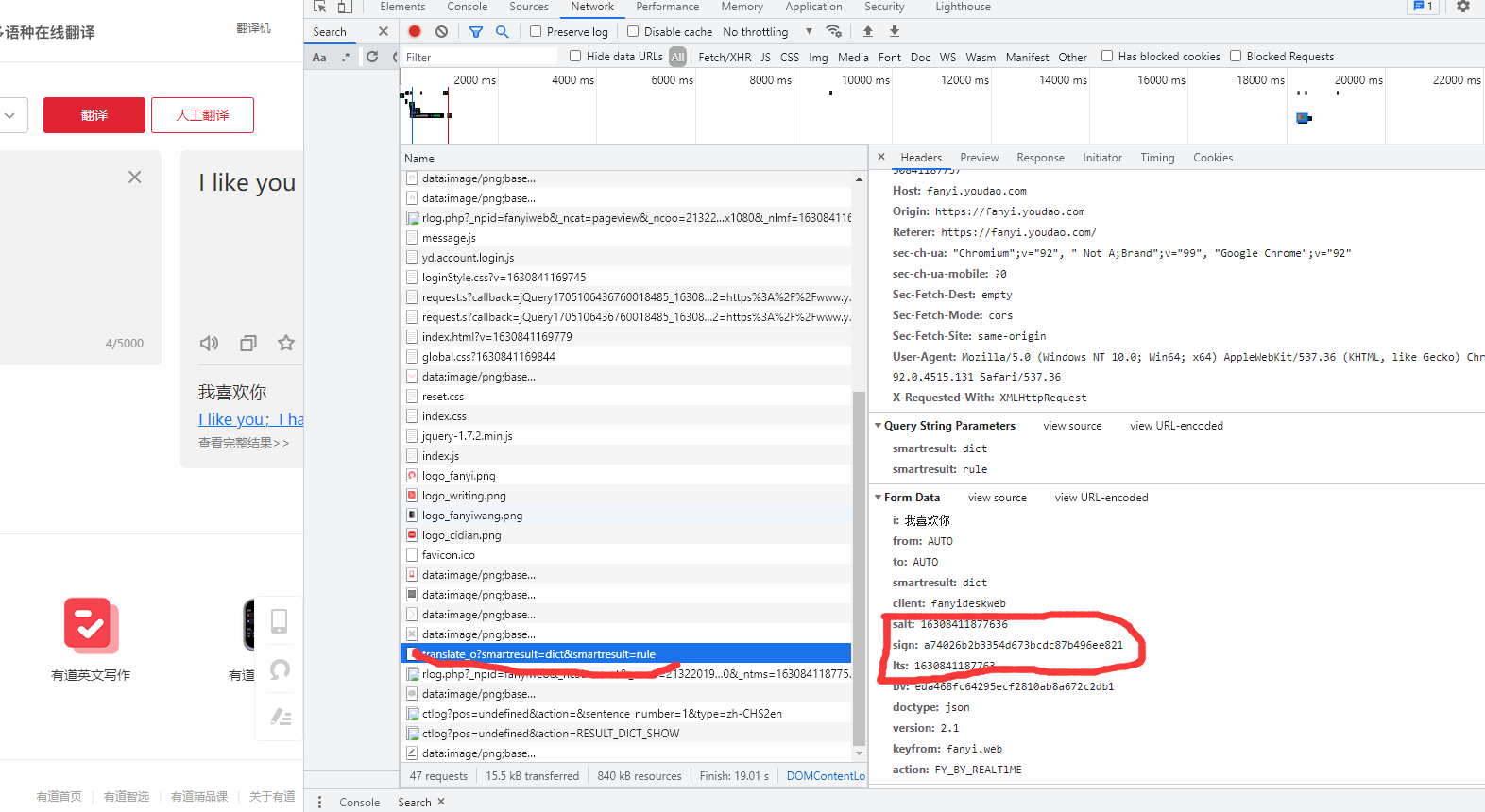Toggle the device toolbar icon
The height and width of the screenshot is (812, 1485).
(x=345, y=7)
